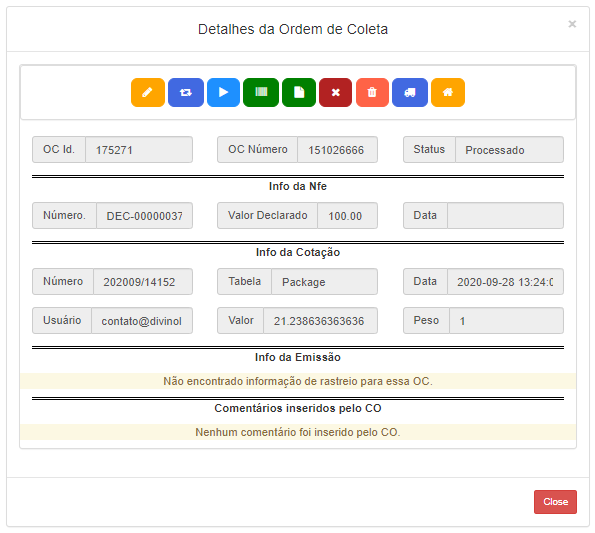Select the Tabela field showing Package

pyautogui.click(x=324, y=282)
